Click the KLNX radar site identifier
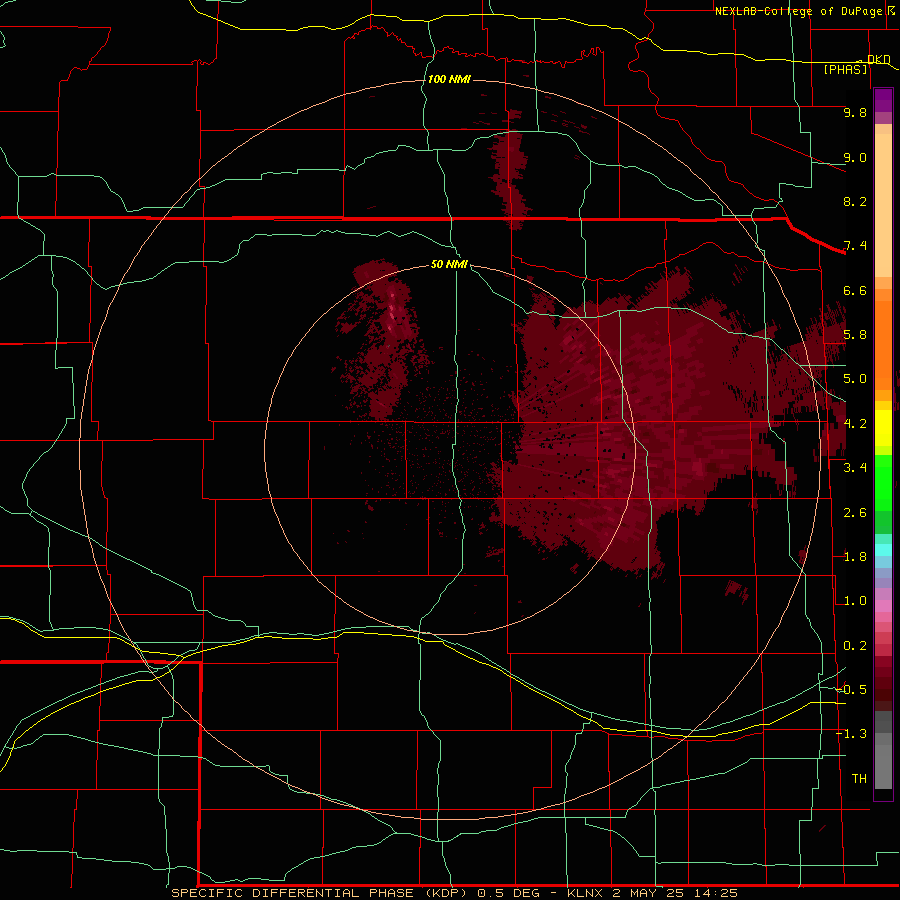The height and width of the screenshot is (900, 900). [x=585, y=893]
